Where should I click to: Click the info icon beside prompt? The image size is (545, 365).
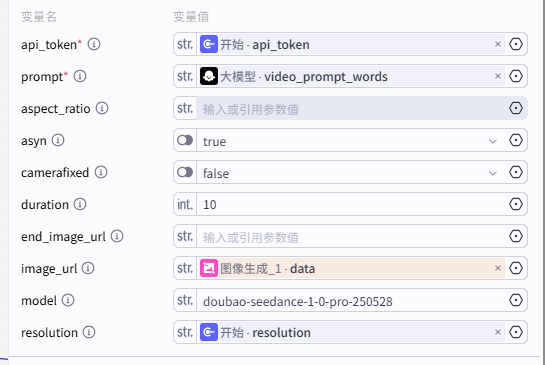[x=80, y=76]
